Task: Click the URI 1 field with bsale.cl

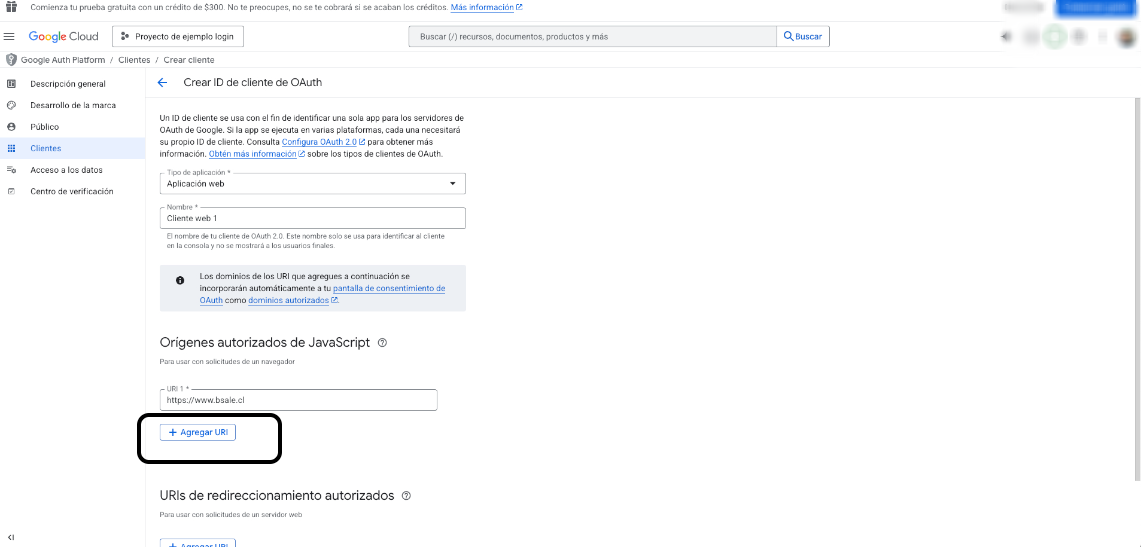Action: pos(298,400)
